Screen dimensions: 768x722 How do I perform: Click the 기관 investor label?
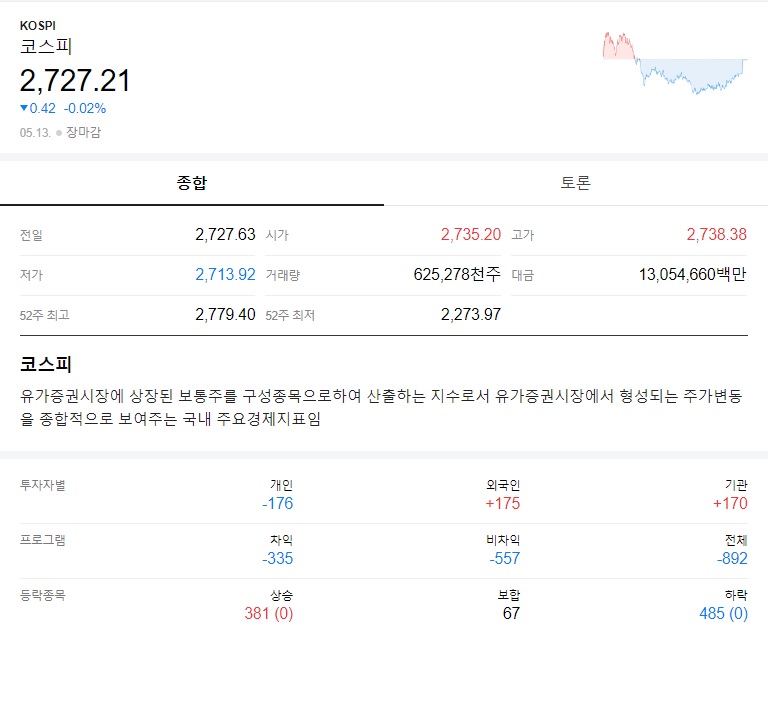(x=736, y=485)
